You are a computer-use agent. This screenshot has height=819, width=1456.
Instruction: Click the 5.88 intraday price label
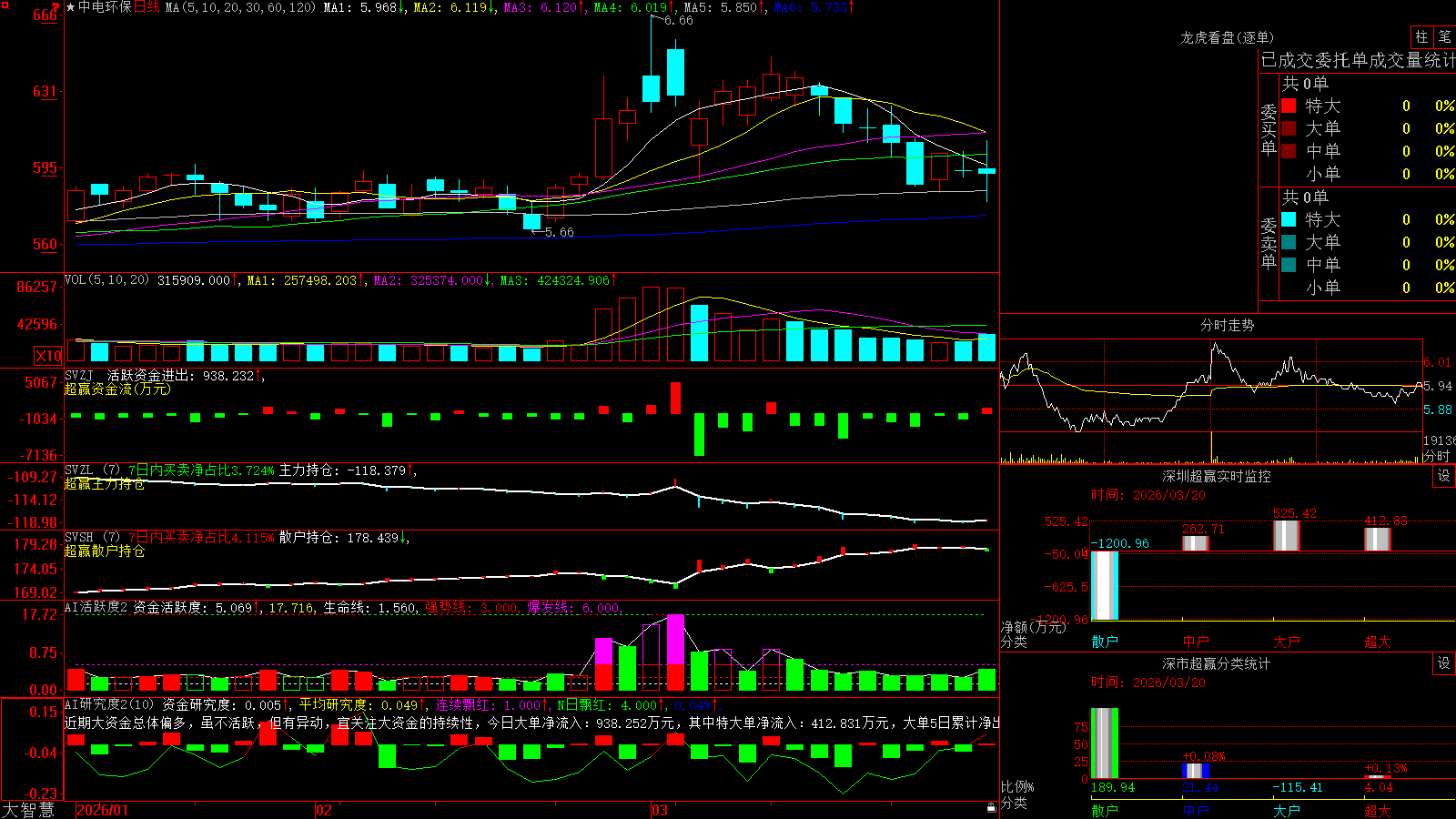pos(1438,409)
